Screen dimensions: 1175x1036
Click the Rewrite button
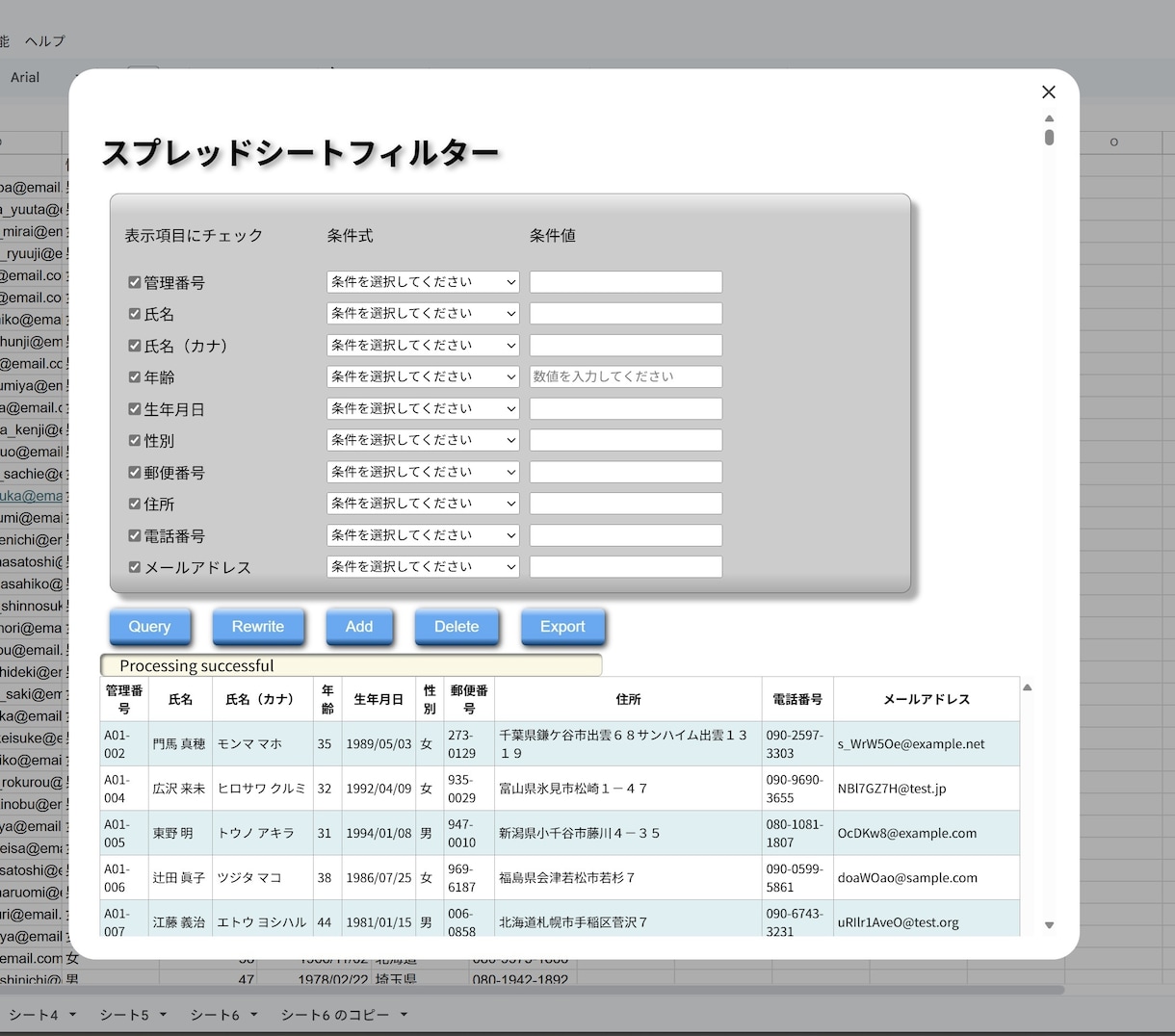pyautogui.click(x=258, y=626)
